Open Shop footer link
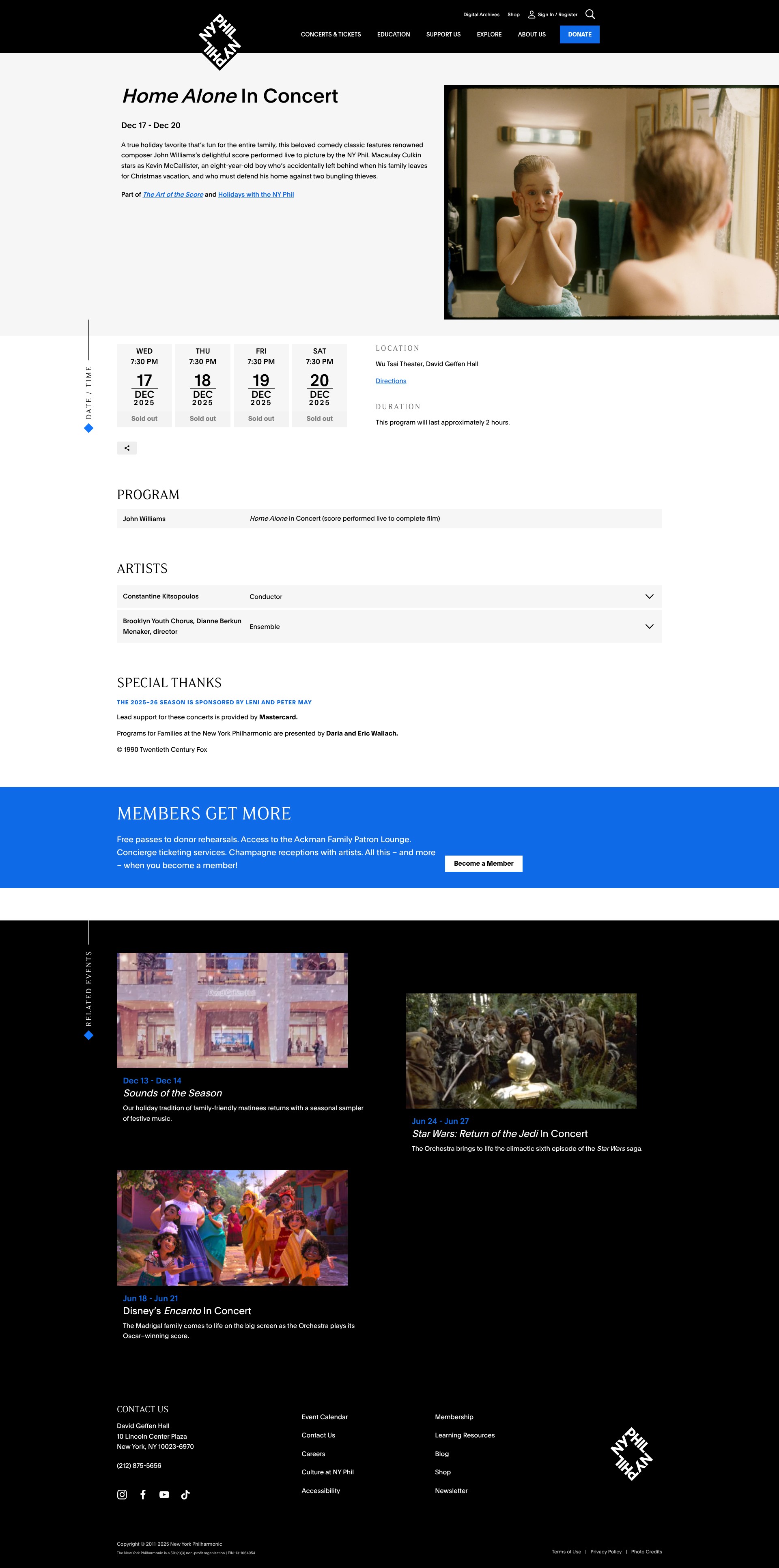Viewport: 779px width, 1568px height. (443, 1472)
